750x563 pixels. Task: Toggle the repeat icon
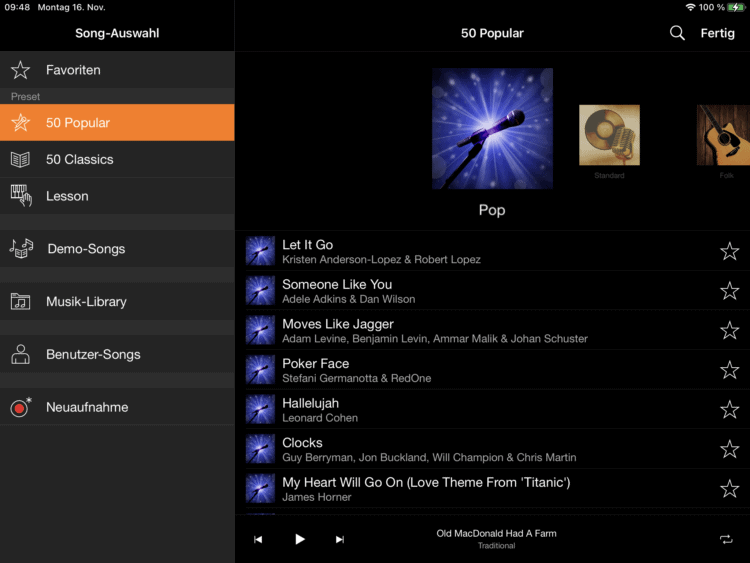726,540
